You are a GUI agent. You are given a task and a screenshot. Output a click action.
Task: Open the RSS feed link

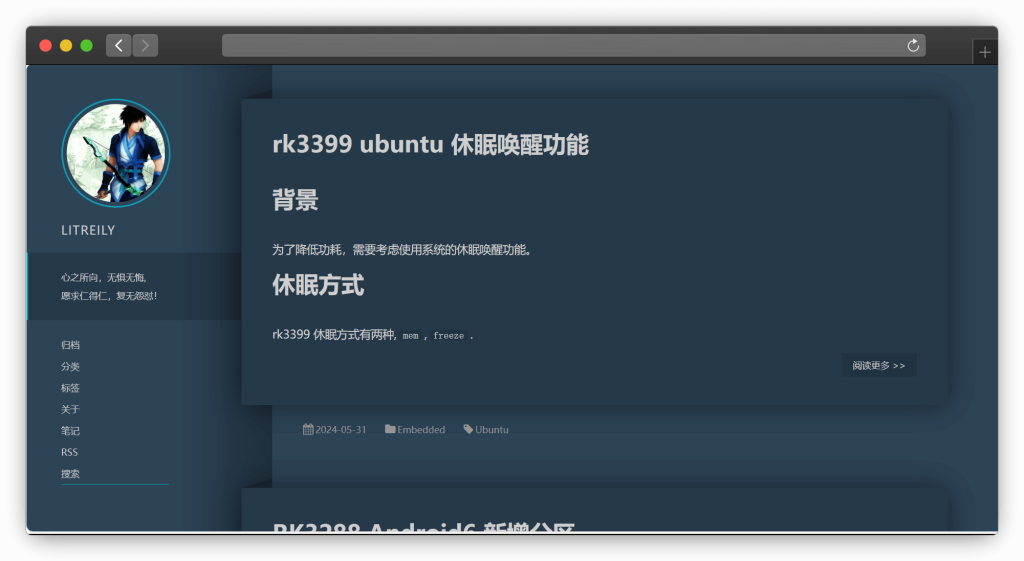click(x=69, y=452)
